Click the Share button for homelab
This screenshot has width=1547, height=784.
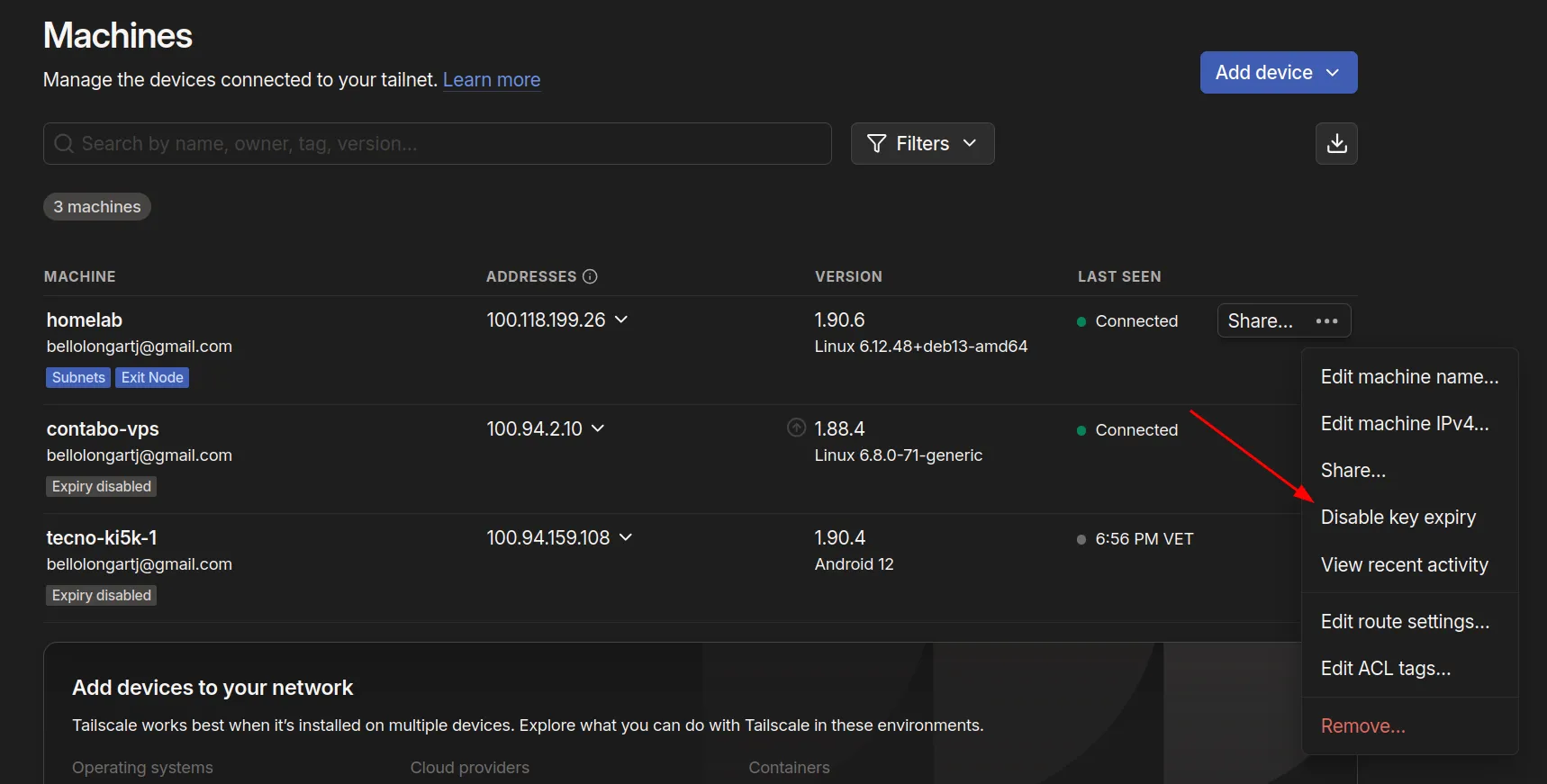tap(1260, 321)
